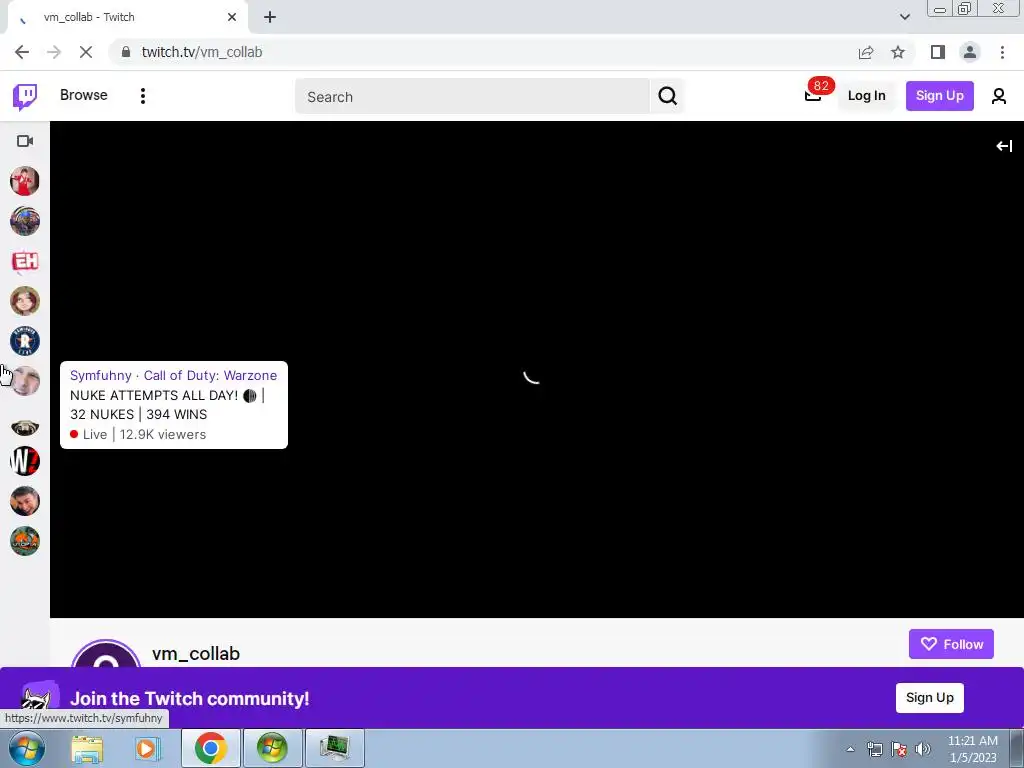Open the EH logo channel in sidebar

pyautogui.click(x=25, y=261)
